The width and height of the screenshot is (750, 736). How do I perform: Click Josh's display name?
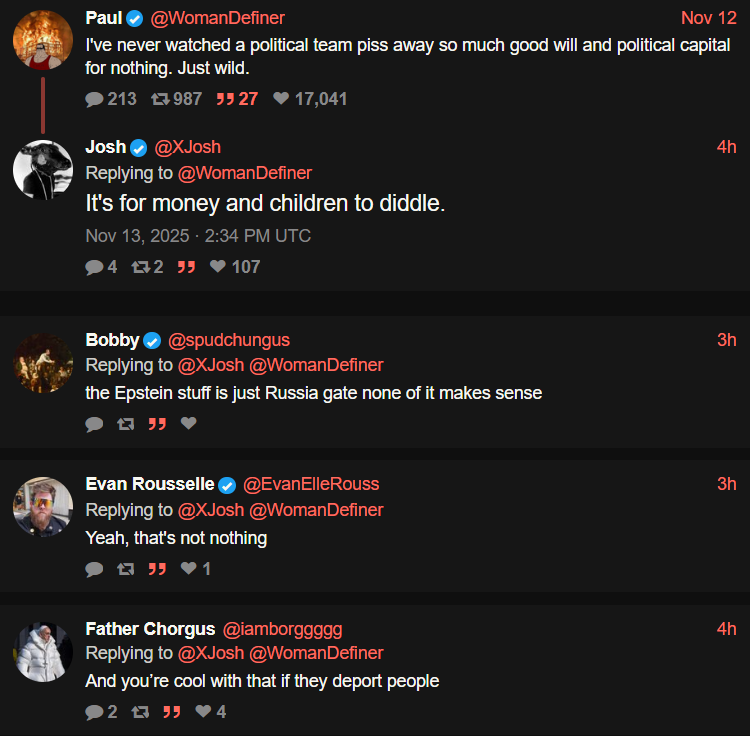point(105,147)
